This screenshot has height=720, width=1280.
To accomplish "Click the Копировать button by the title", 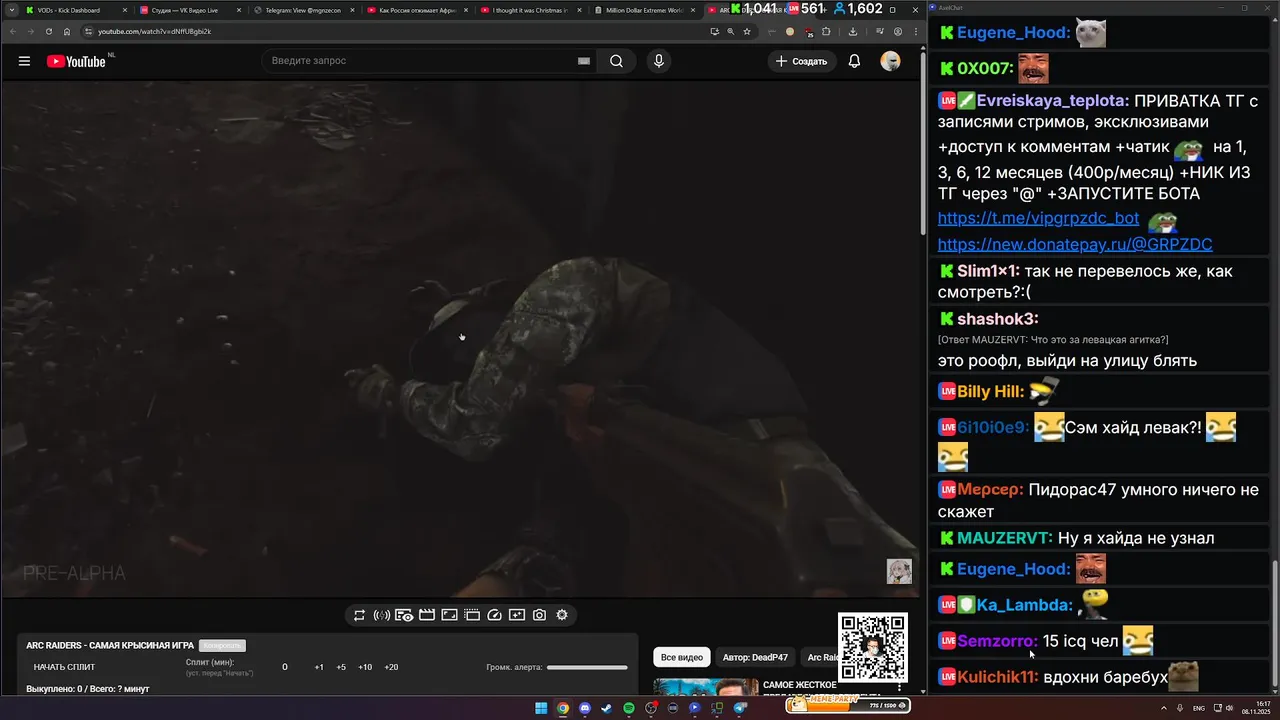I will [222, 646].
